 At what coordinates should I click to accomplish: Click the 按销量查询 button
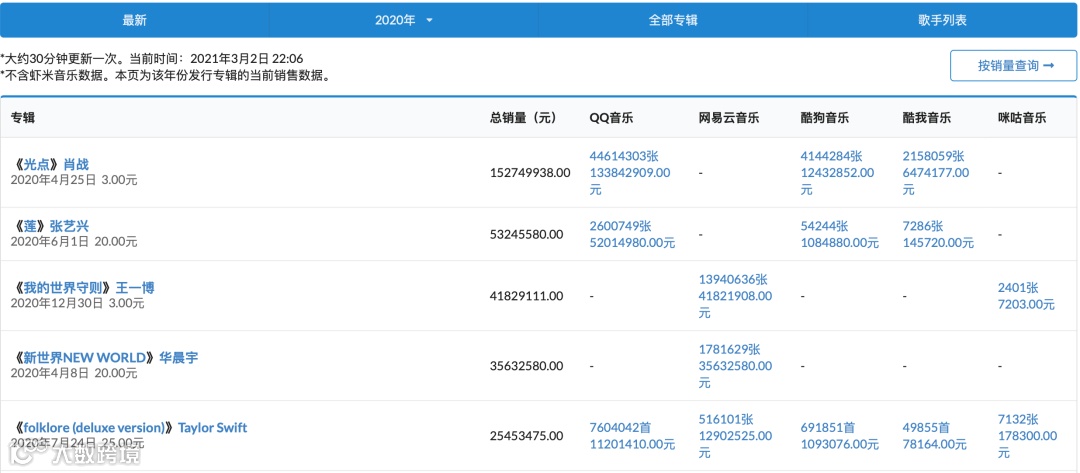(x=1013, y=65)
